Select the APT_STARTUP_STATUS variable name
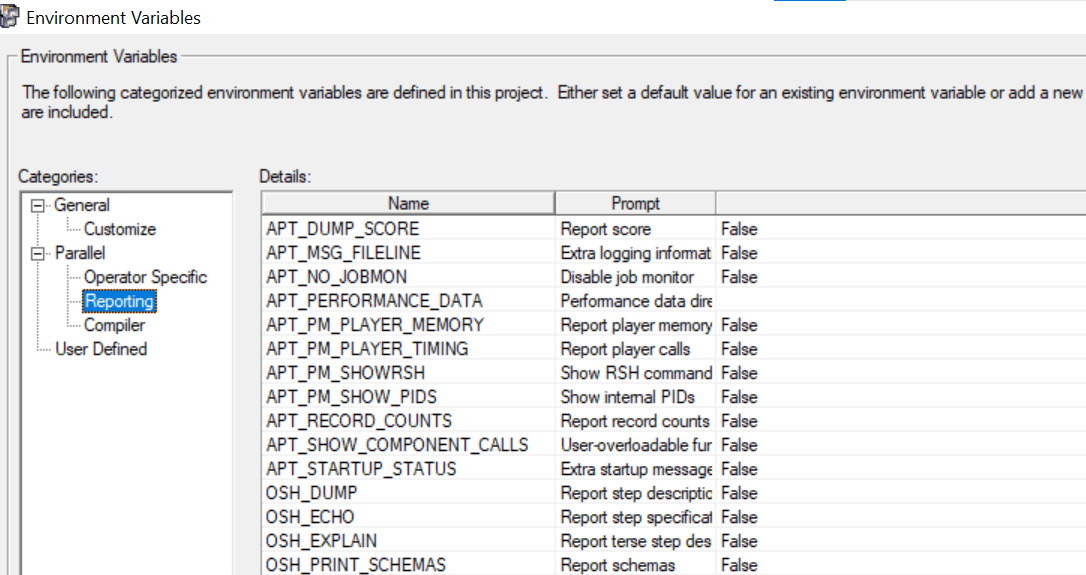The height and width of the screenshot is (575, 1086). click(x=361, y=469)
